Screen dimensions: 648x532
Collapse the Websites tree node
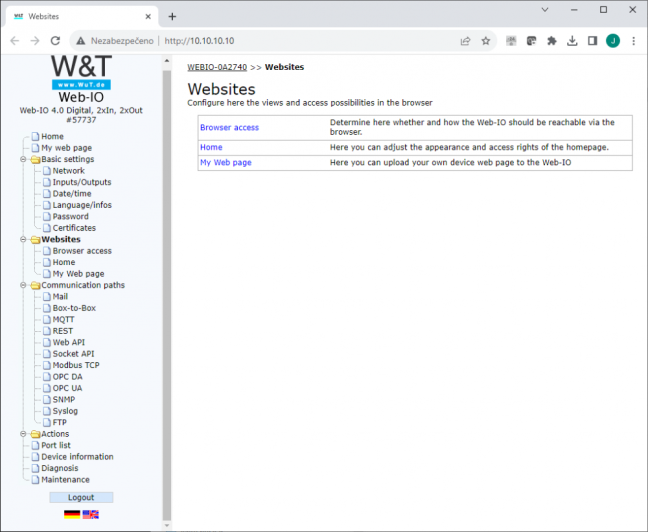pyautogui.click(x=23, y=239)
